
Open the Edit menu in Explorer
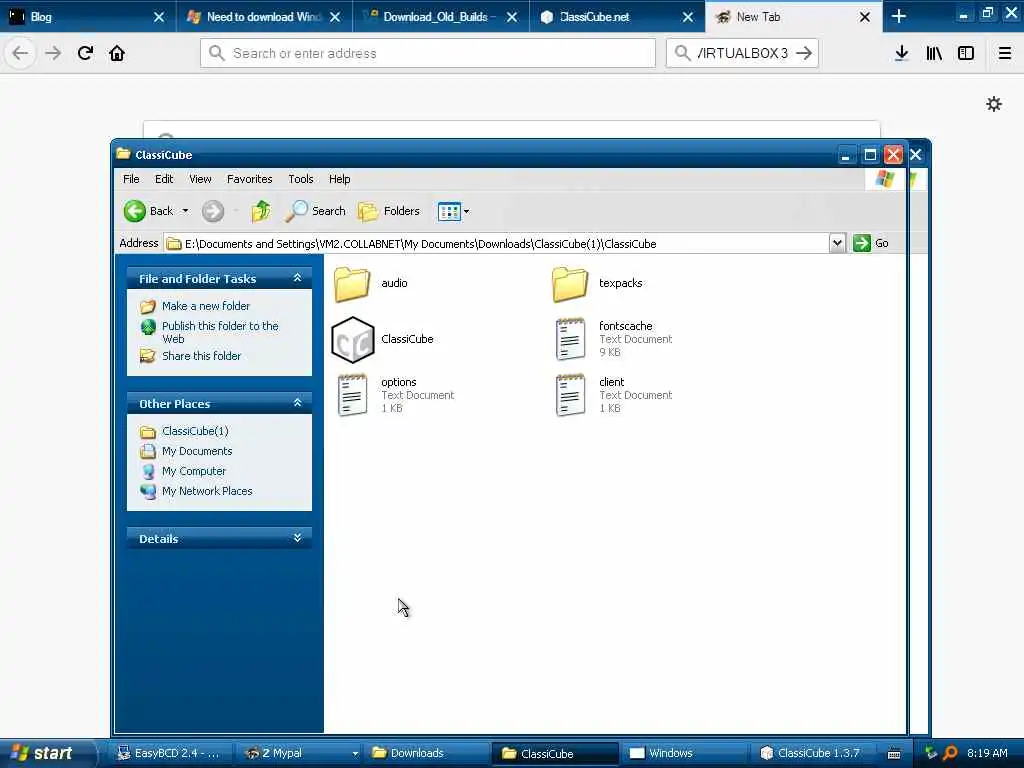(164, 179)
